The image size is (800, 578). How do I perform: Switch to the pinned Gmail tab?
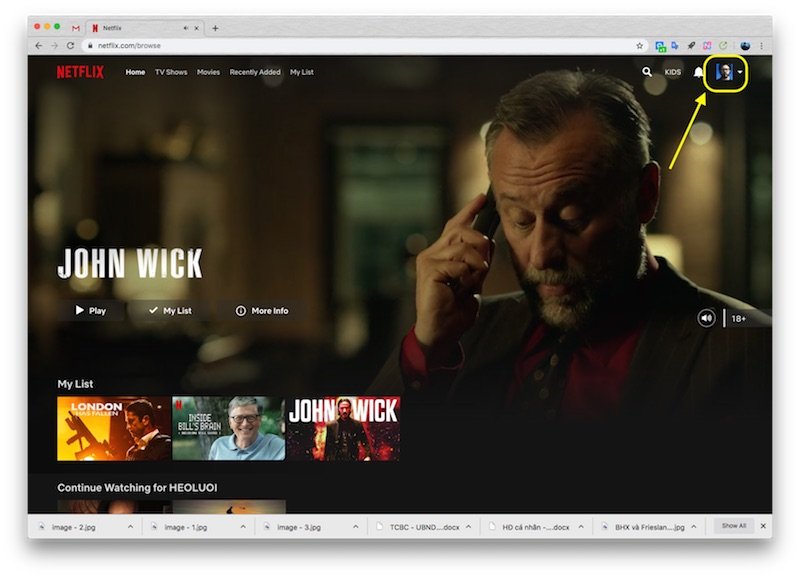click(x=76, y=28)
